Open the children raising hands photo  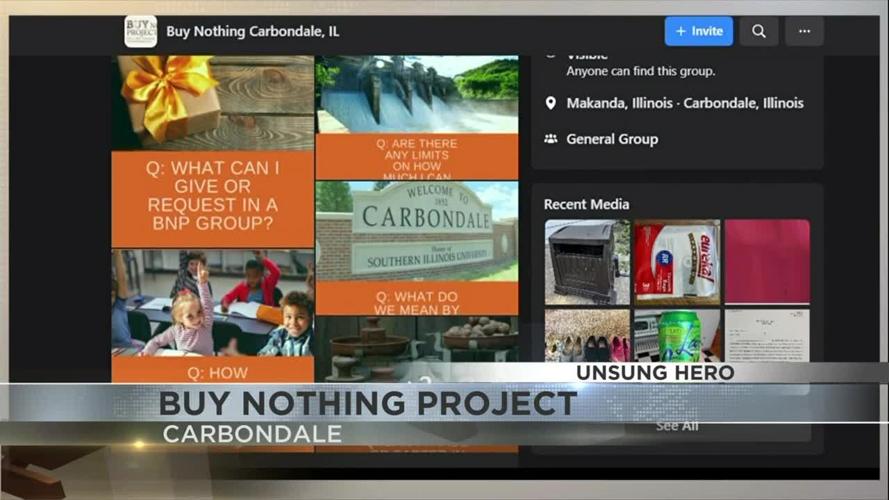(x=213, y=303)
